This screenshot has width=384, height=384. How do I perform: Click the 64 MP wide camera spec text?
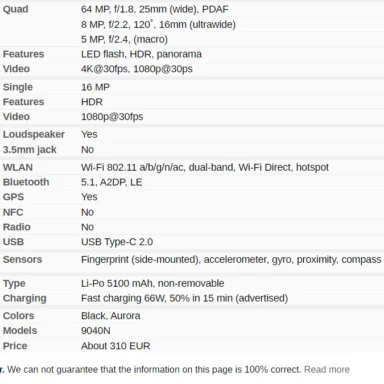coord(155,9)
